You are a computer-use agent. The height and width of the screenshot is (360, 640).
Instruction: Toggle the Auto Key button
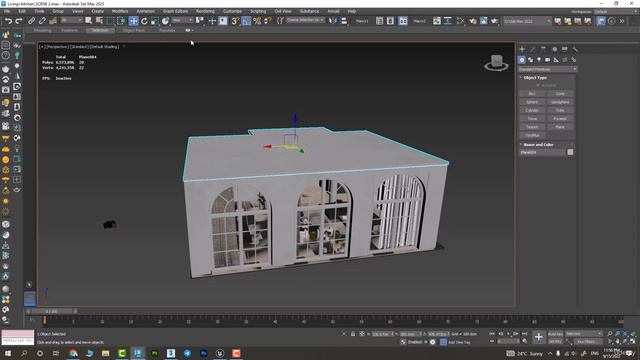coord(555,334)
